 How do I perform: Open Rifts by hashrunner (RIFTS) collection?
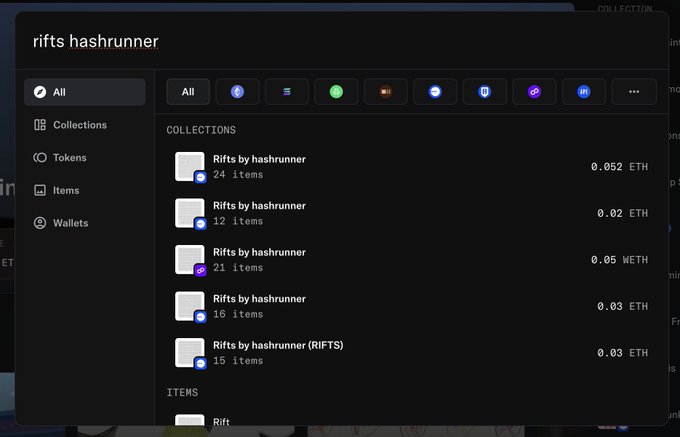click(411, 353)
